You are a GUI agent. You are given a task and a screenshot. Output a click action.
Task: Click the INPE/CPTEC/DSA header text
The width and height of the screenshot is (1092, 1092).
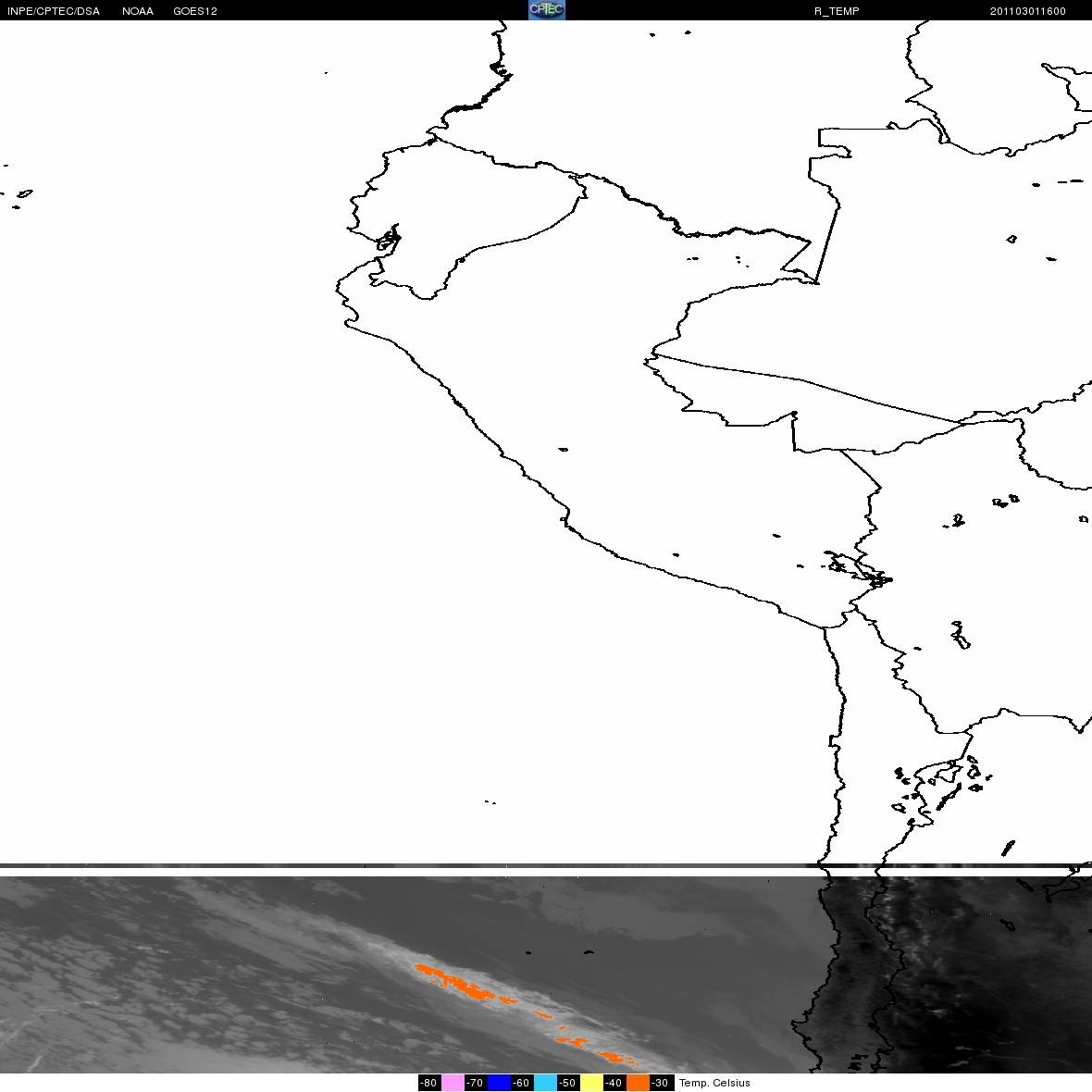tap(54, 11)
